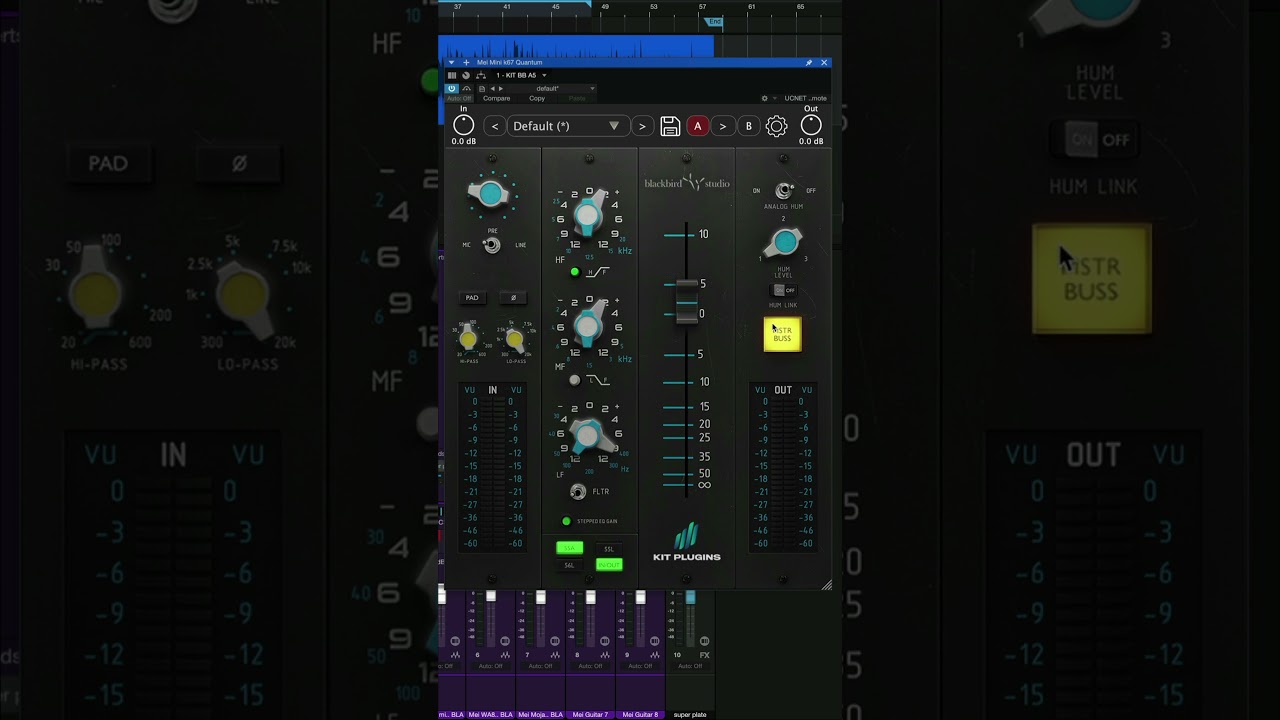
Task: Select the B comparison state
Action: (748, 126)
